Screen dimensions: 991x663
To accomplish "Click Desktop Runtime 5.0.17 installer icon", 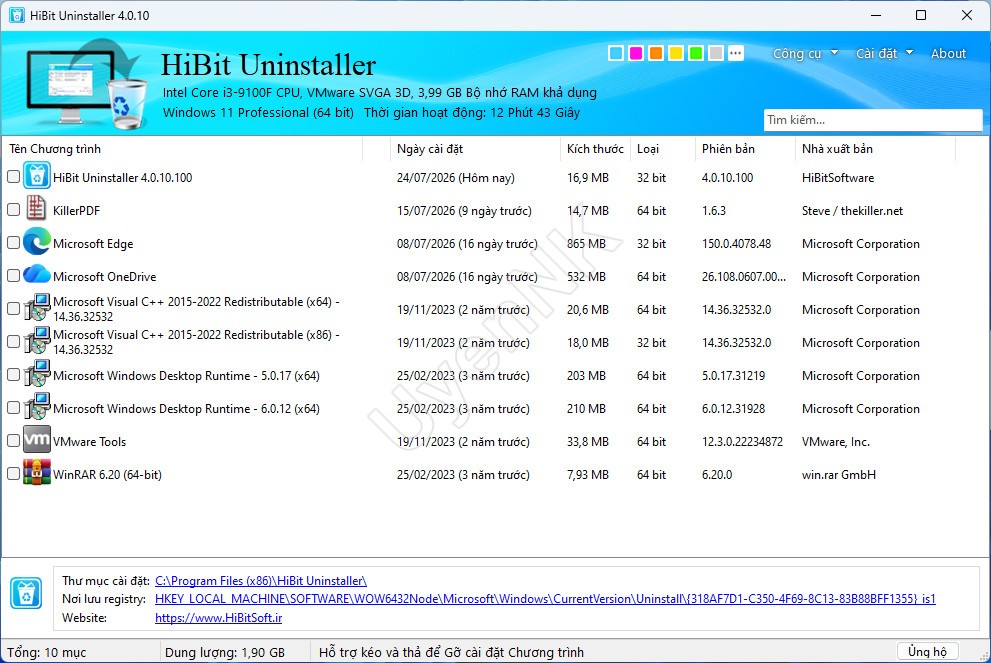I will [37, 374].
